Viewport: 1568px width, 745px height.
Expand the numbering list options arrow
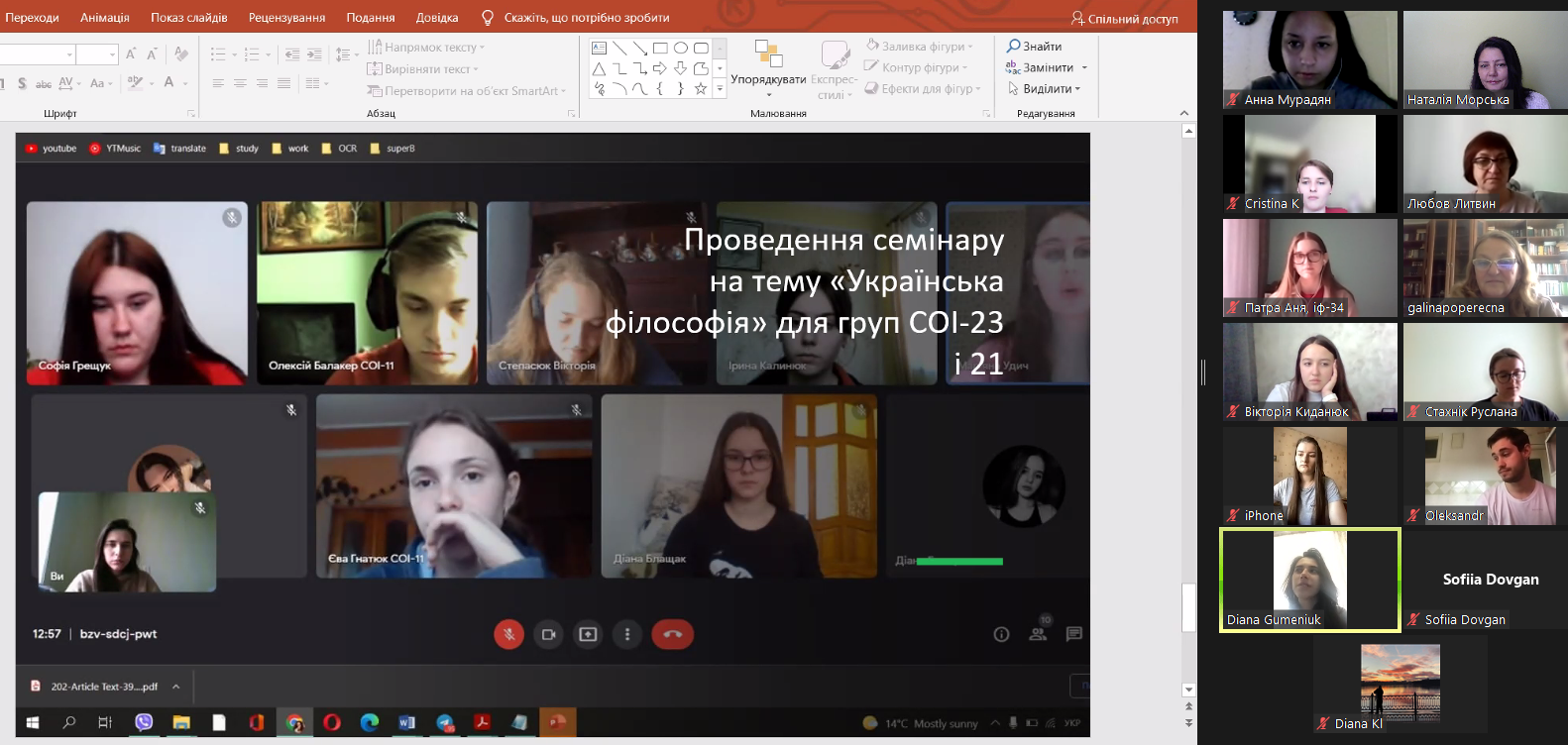[268, 54]
